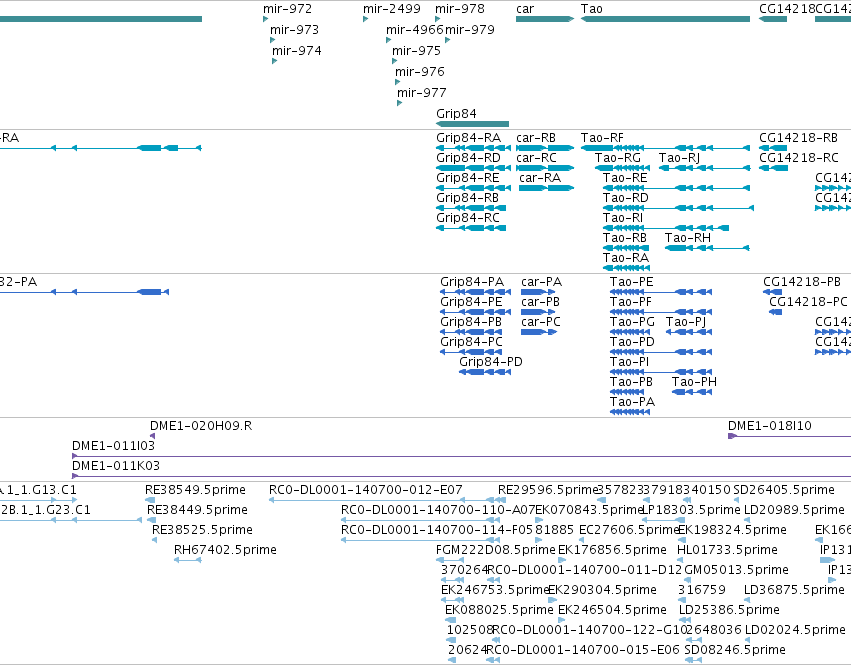Click the Tao-RH transcript label
The height and width of the screenshot is (665, 851).
click(x=688, y=238)
